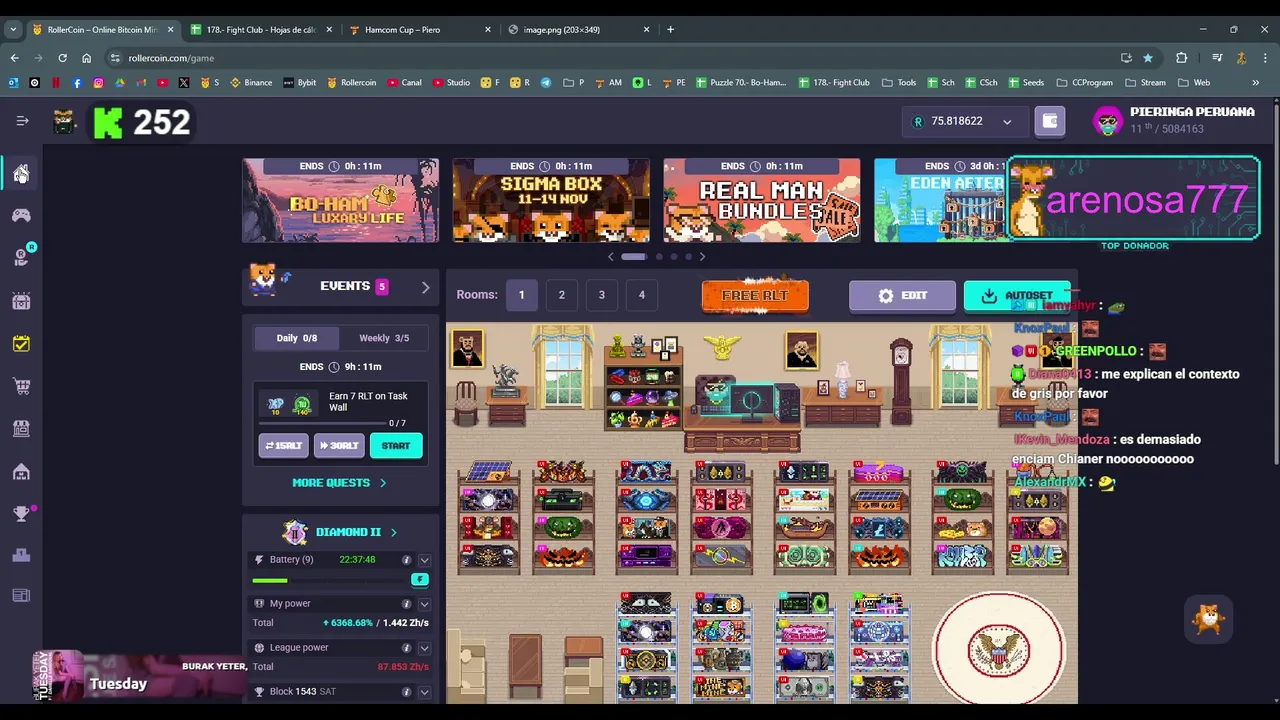Reload the Rollercoin page
The image size is (1280, 720).
[62, 58]
